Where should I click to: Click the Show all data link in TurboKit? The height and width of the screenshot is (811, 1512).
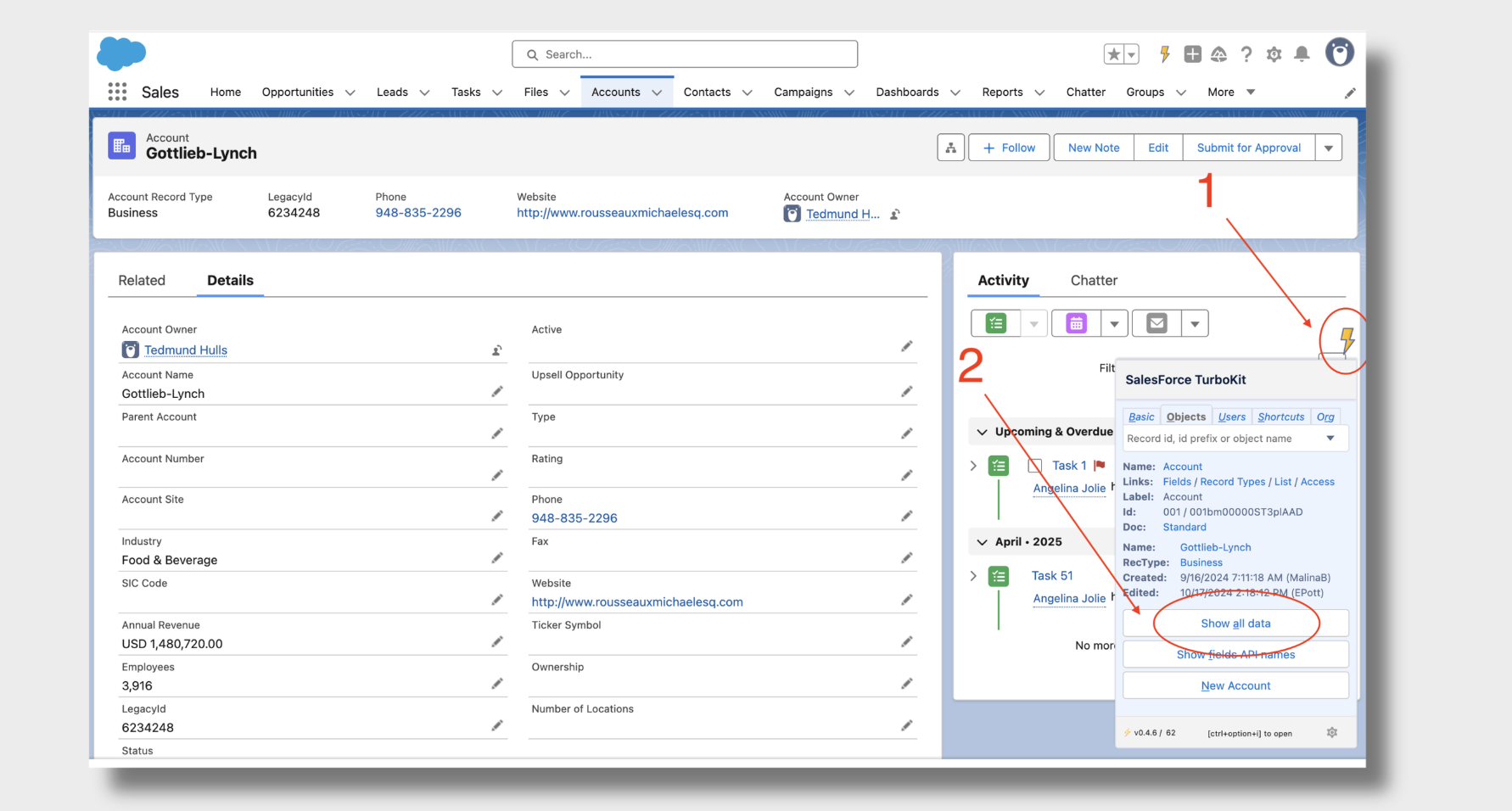point(1235,623)
